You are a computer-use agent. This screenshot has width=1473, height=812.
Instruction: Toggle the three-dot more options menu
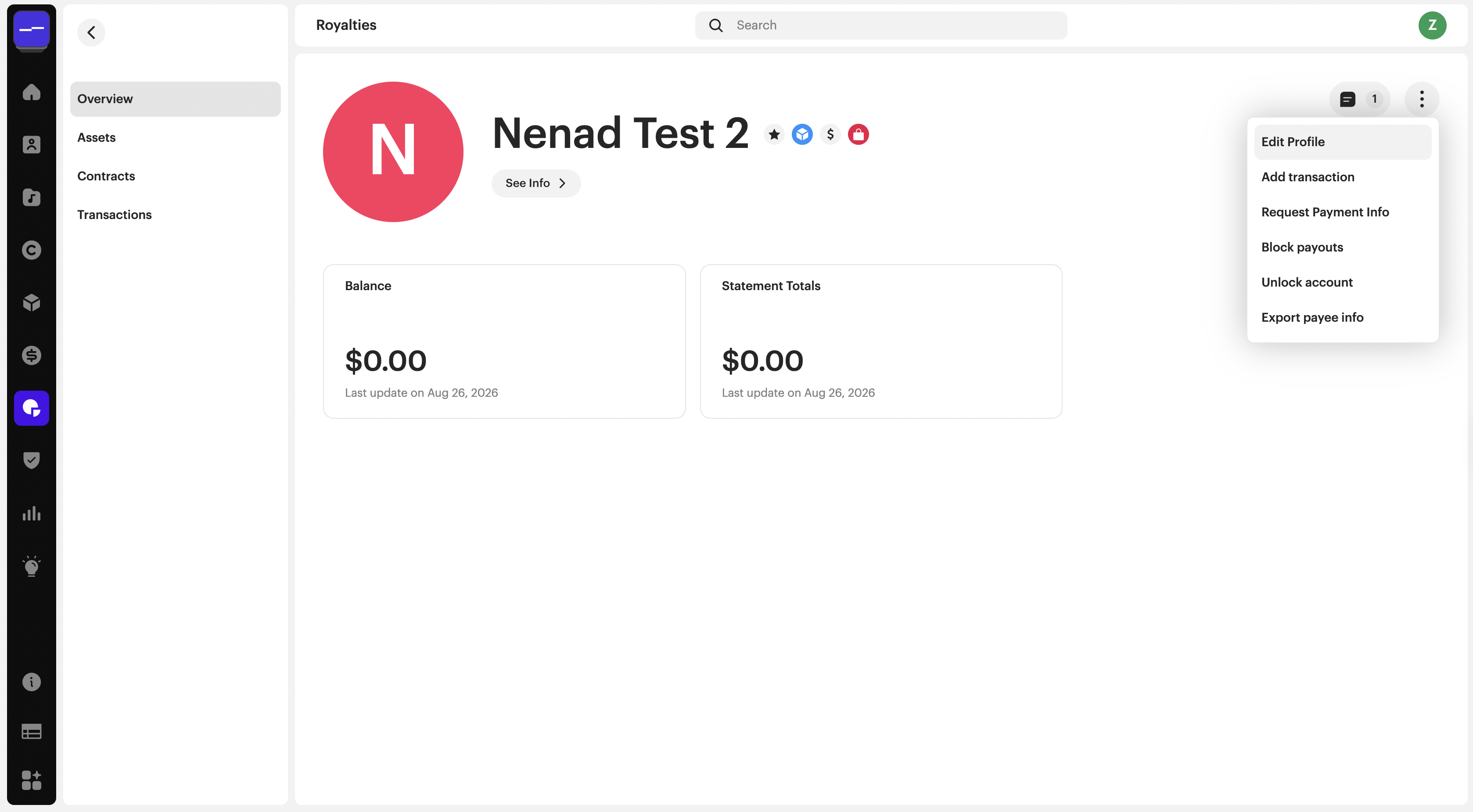point(1422,99)
